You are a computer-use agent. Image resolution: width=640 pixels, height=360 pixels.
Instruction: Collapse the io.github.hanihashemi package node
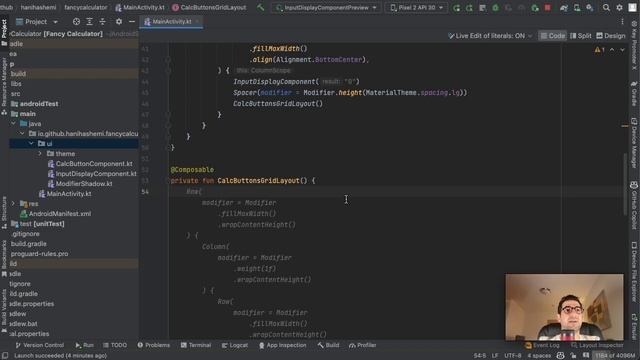tap(22, 133)
